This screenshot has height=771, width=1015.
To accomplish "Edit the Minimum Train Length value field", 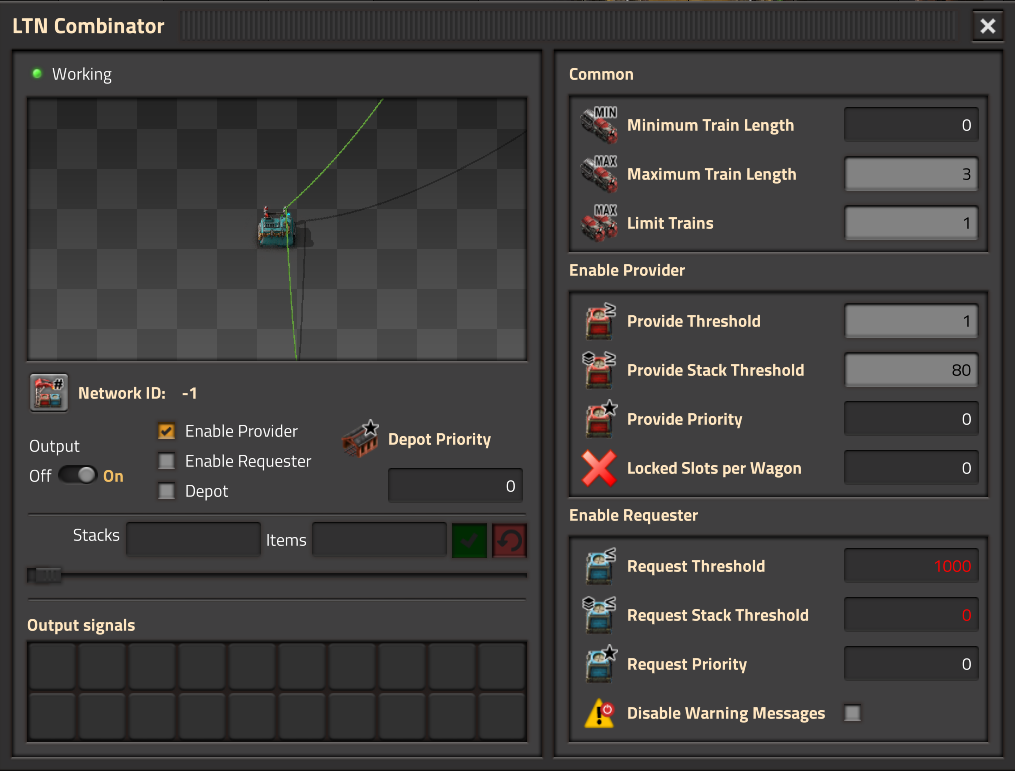I will (x=911, y=124).
